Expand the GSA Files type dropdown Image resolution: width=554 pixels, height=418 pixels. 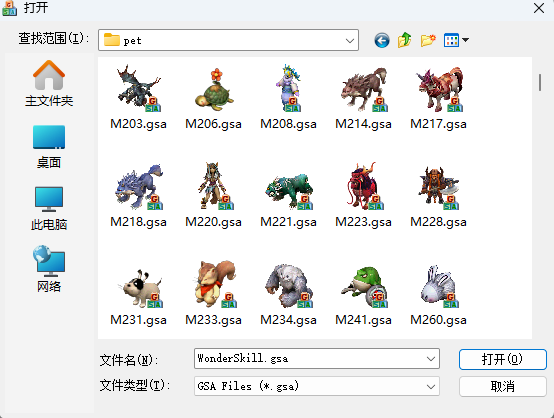(431, 387)
